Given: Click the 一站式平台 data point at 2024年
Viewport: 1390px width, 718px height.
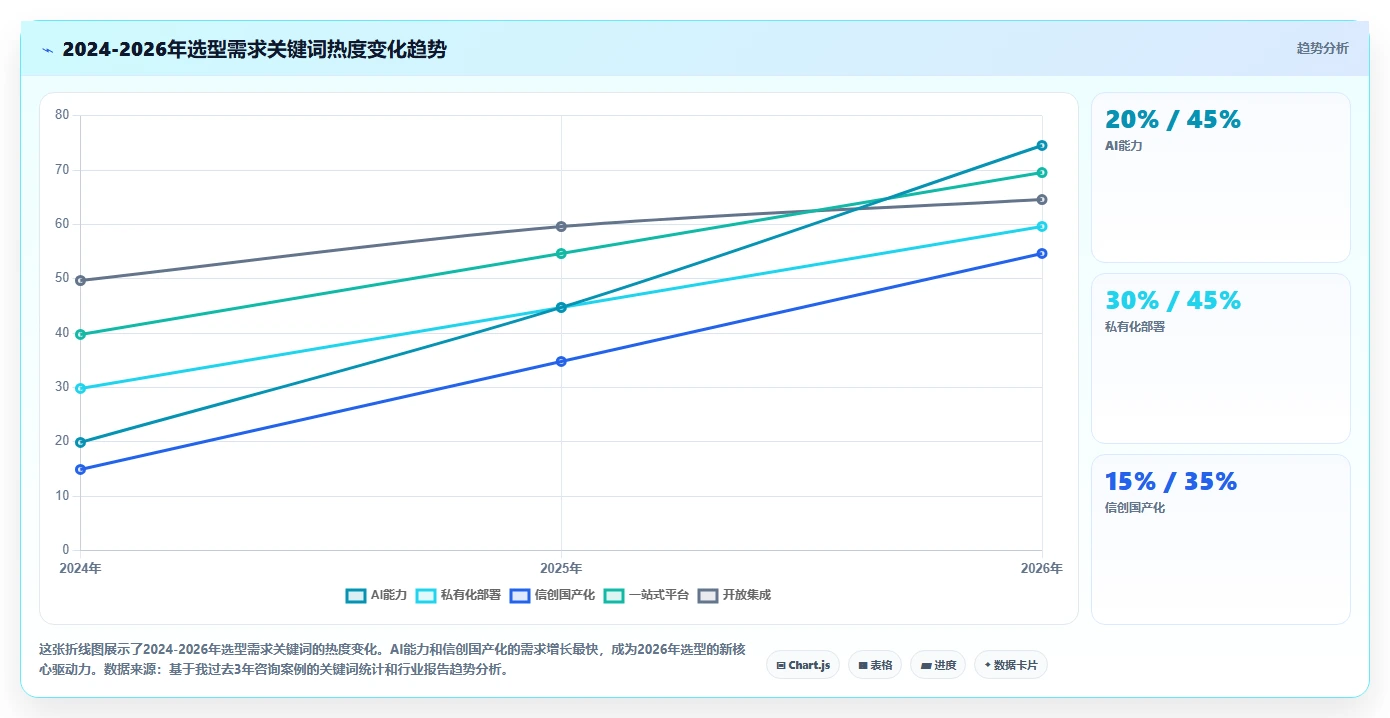Looking at the screenshot, I should point(80,335).
